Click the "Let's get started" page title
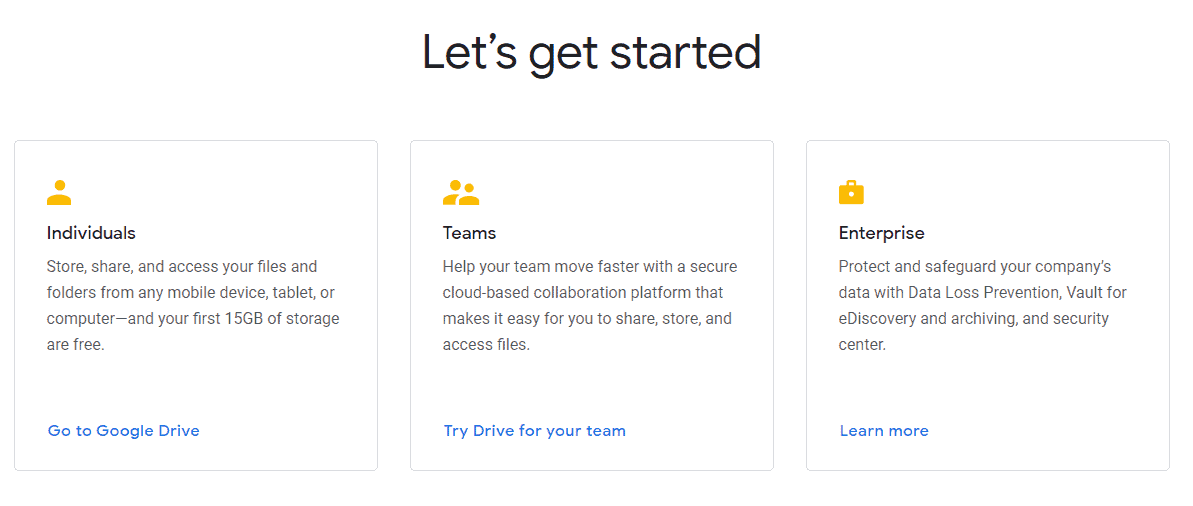1193x506 pixels. (591, 52)
